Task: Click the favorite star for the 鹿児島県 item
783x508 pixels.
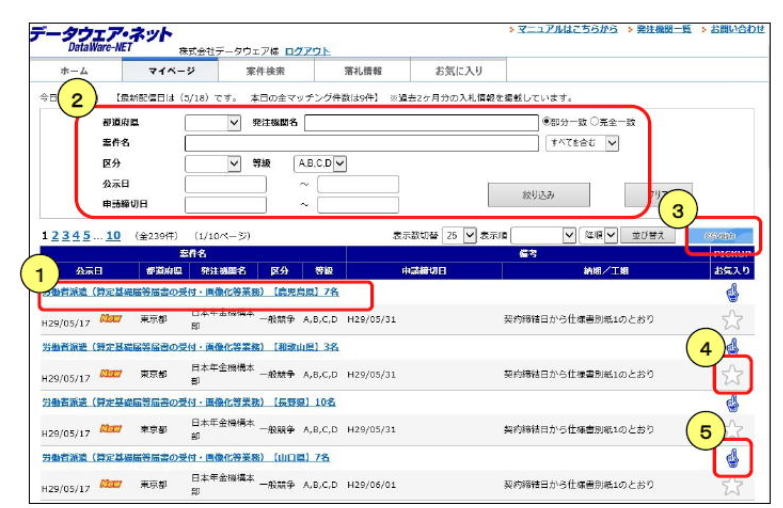Action: click(733, 320)
